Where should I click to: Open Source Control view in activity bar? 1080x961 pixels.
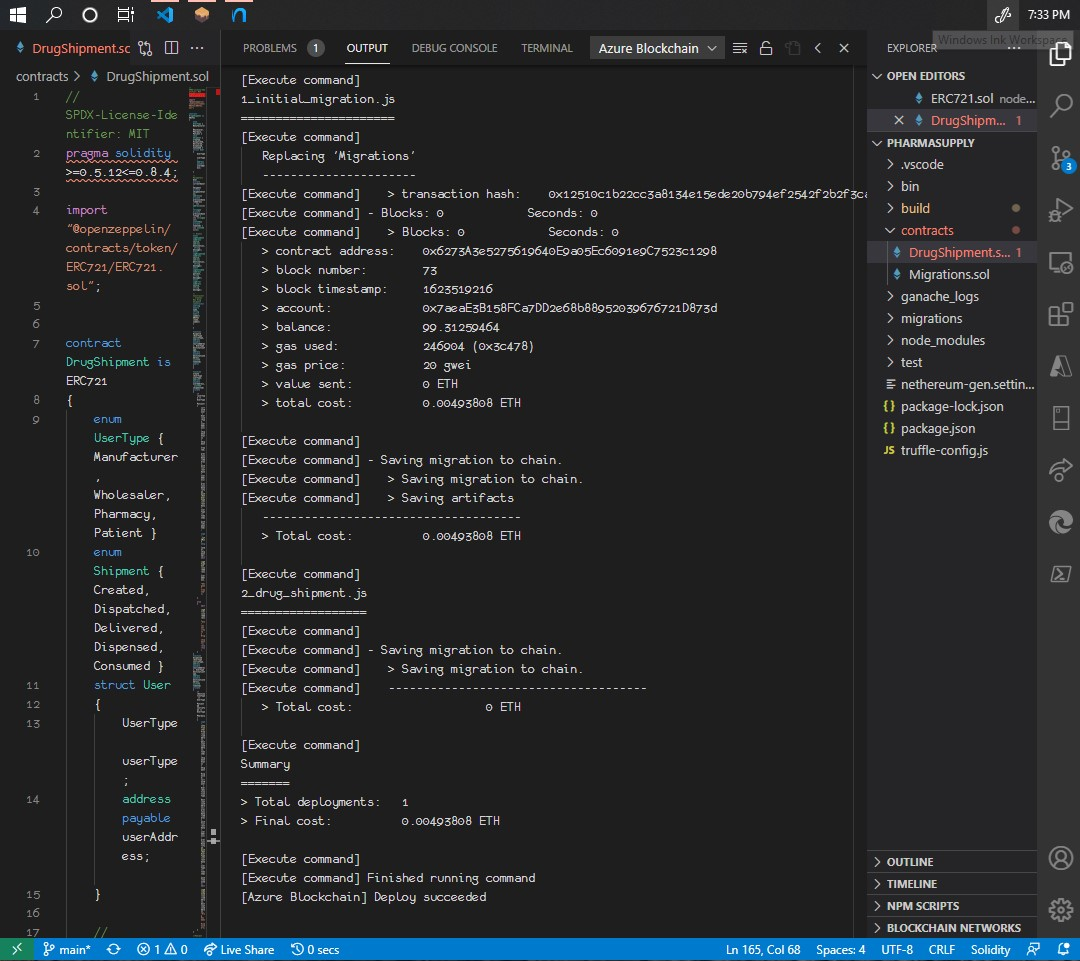1059,158
